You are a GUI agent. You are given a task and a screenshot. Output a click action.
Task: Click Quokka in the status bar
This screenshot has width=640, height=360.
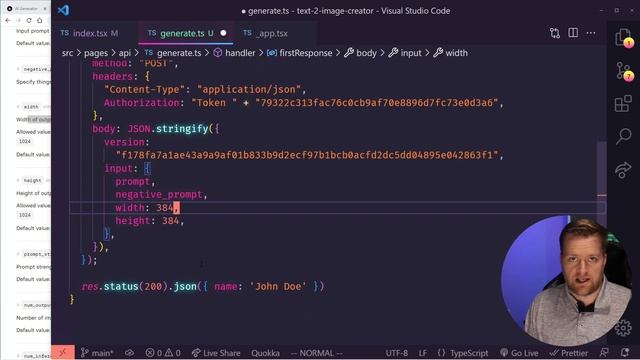(x=265, y=353)
